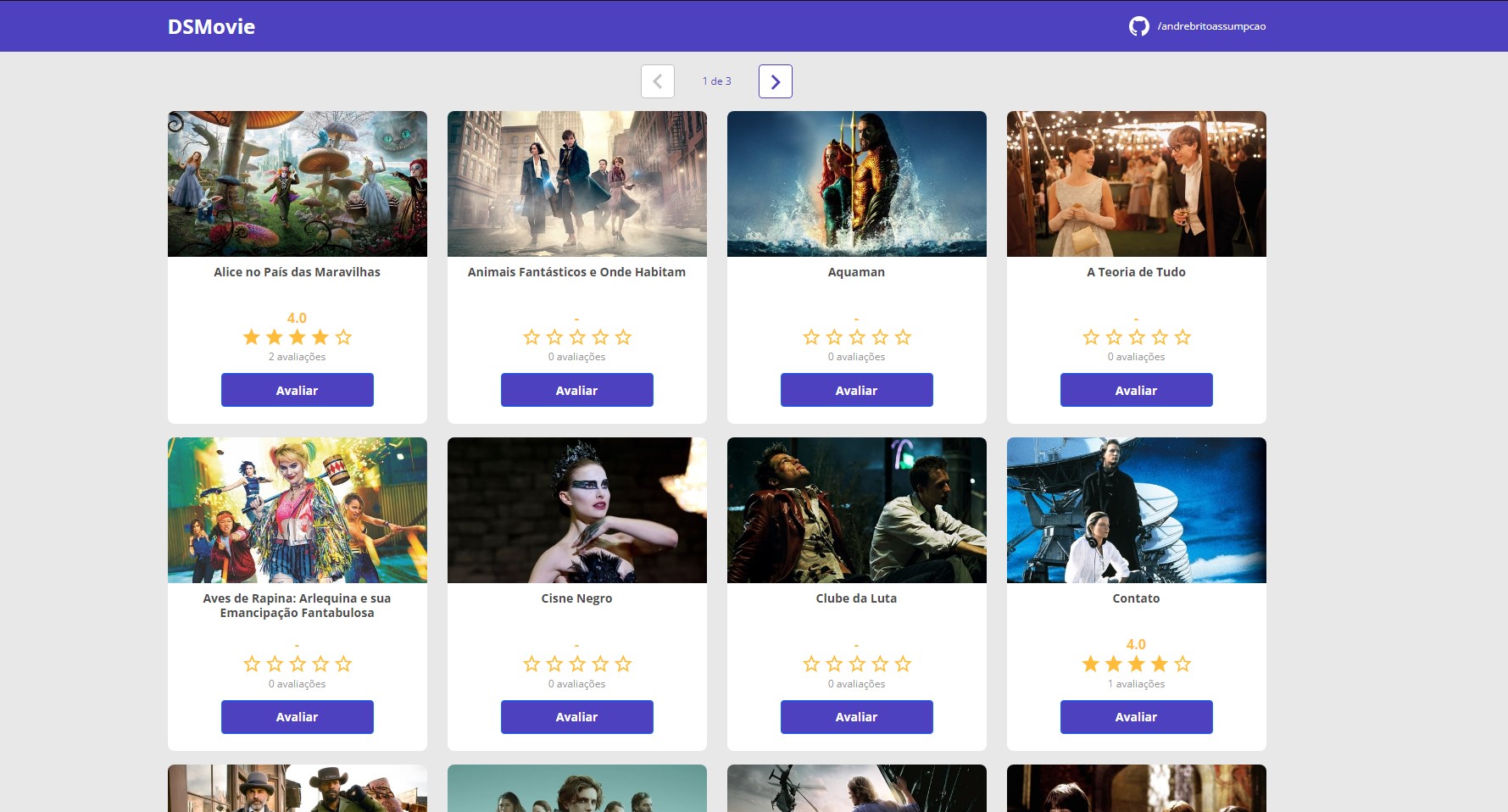This screenshot has width=1508, height=812.
Task: Select the Aquaman poster image
Action: (856, 184)
